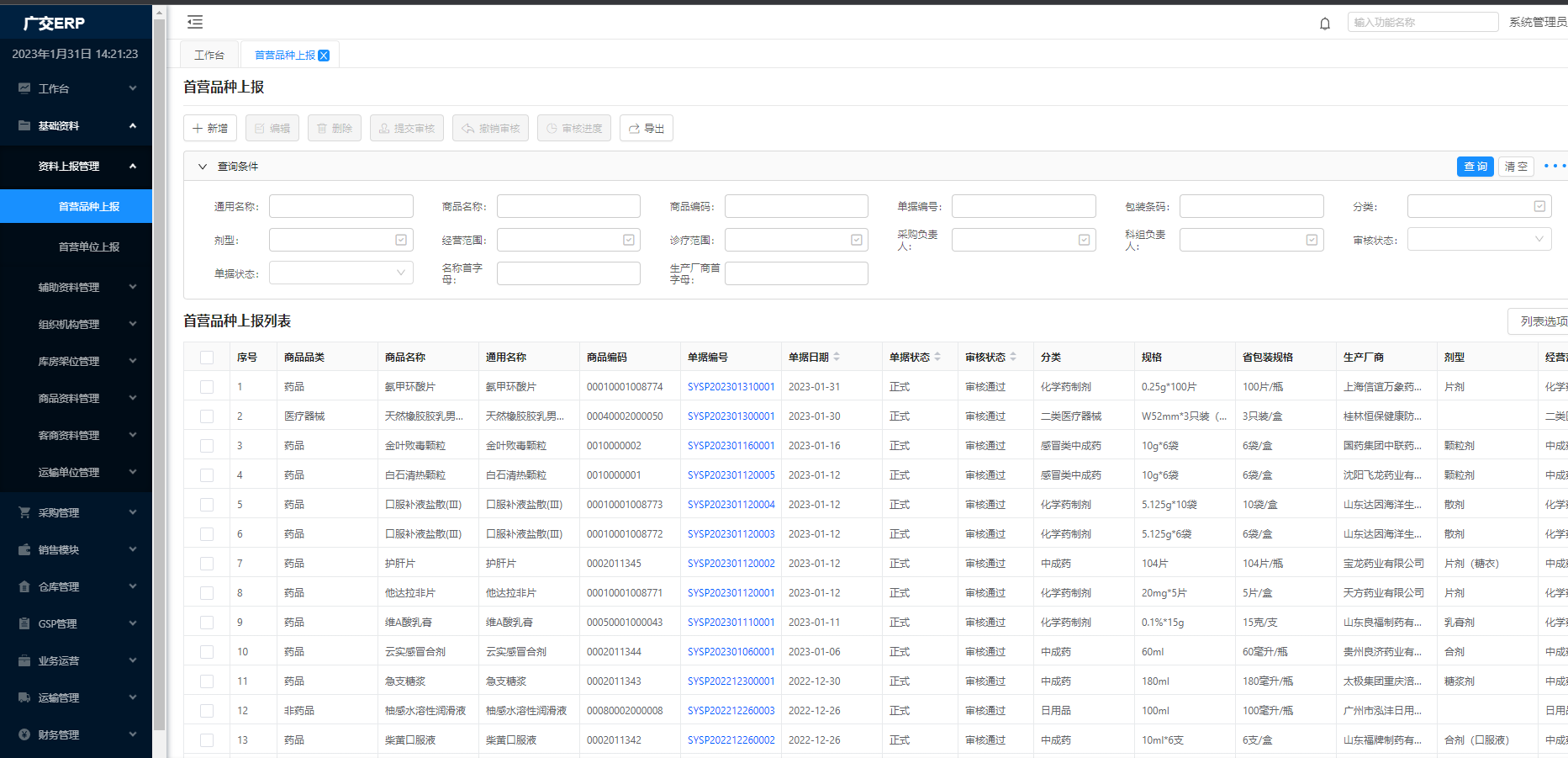Check the row for 云实感冒合剂

click(x=207, y=652)
